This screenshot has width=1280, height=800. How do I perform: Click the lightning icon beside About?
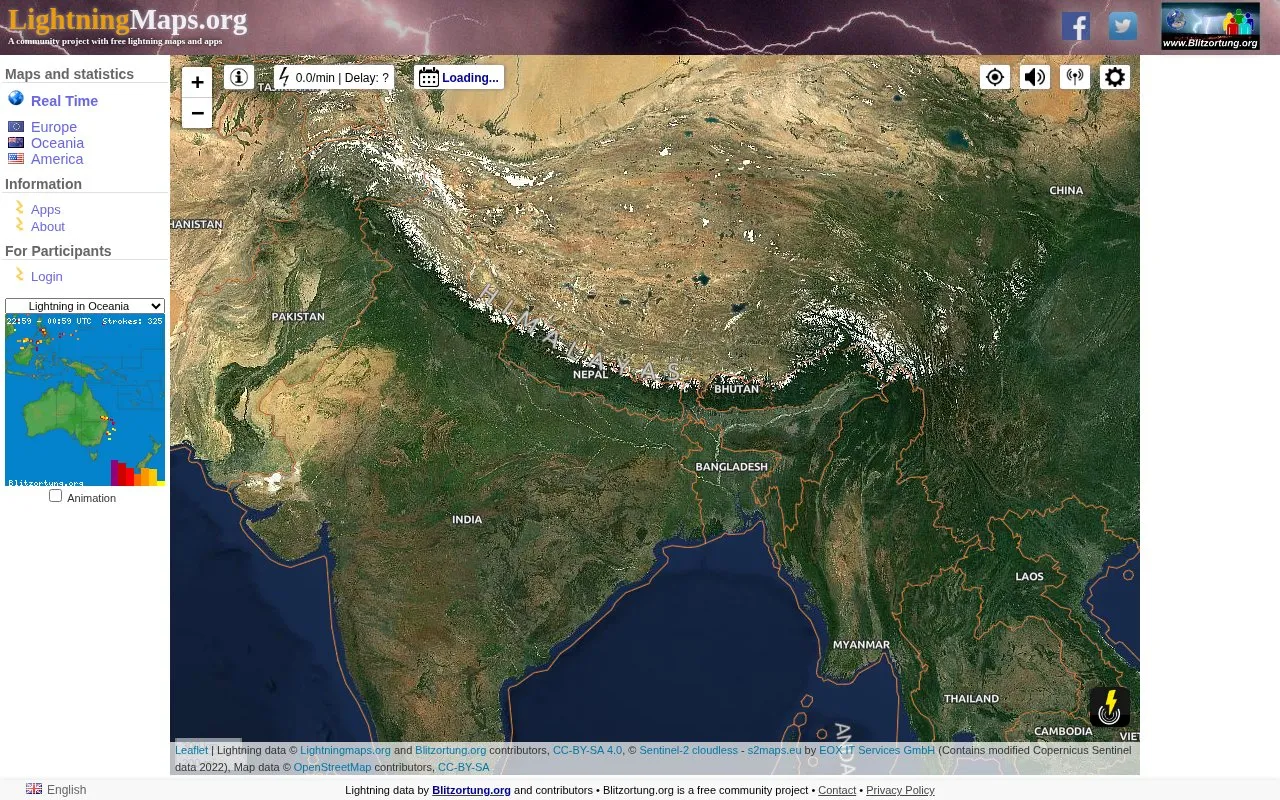(19, 224)
